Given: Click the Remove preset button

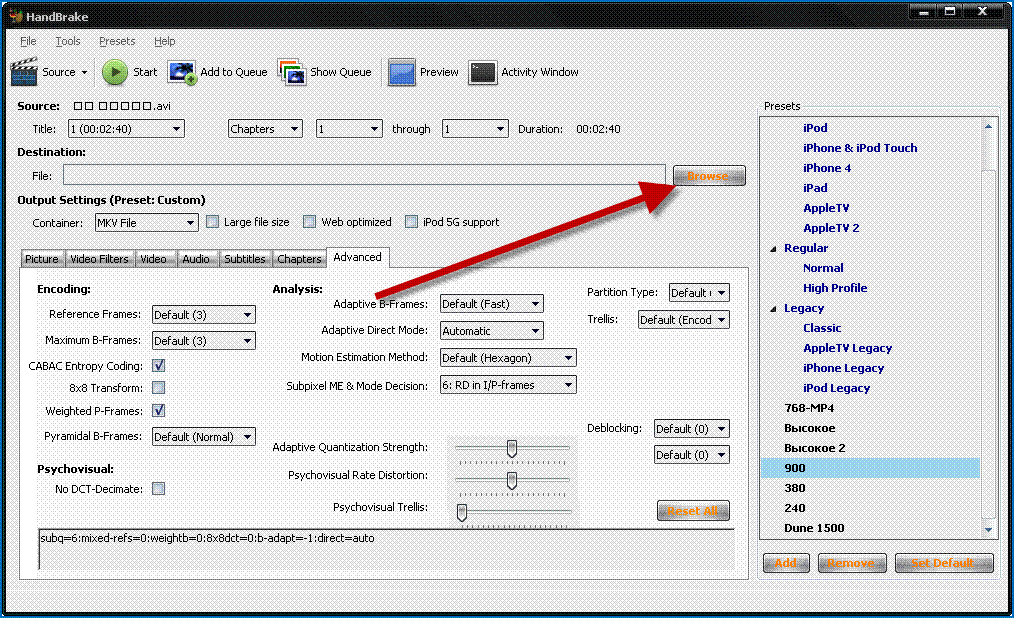Looking at the screenshot, I should [x=850, y=563].
